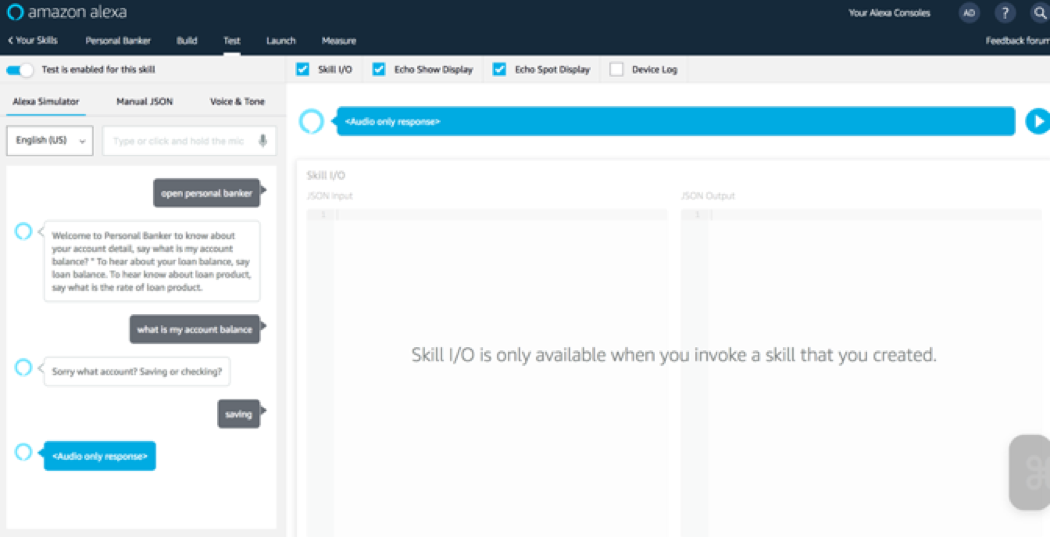Click the JSON Output label
Image resolution: width=1050 pixels, height=537 pixels.
pos(708,196)
